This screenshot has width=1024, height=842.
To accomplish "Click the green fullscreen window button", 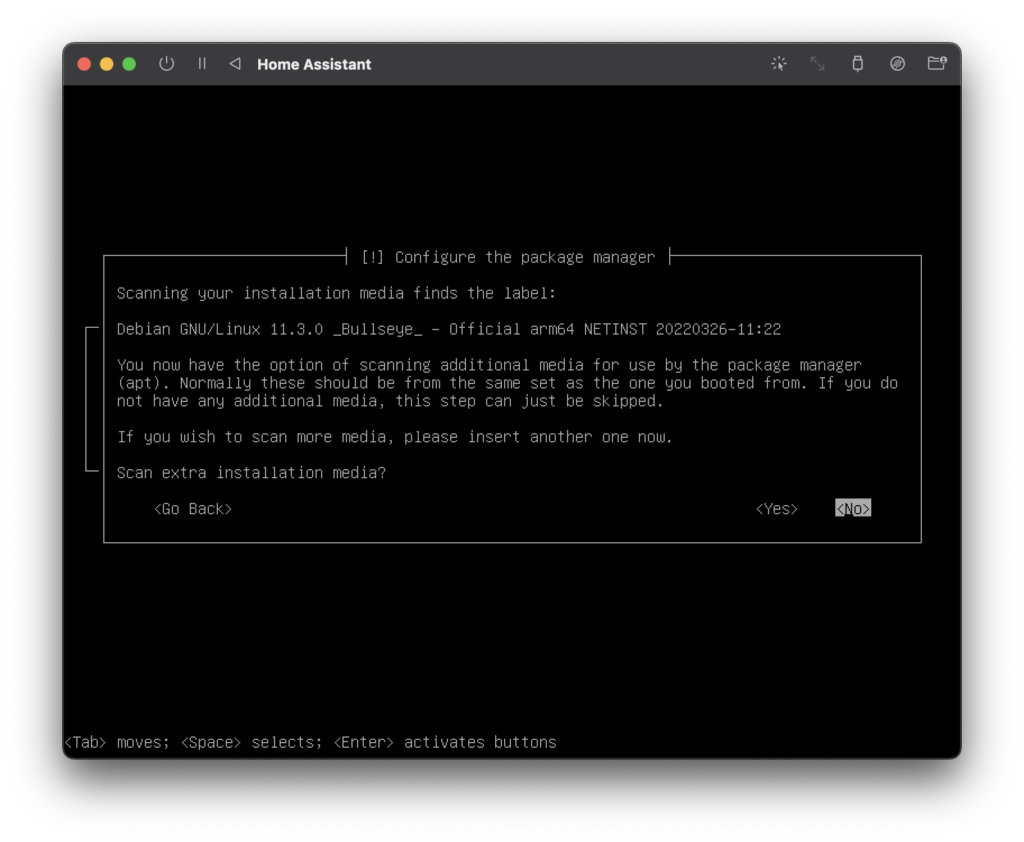I will pos(129,64).
